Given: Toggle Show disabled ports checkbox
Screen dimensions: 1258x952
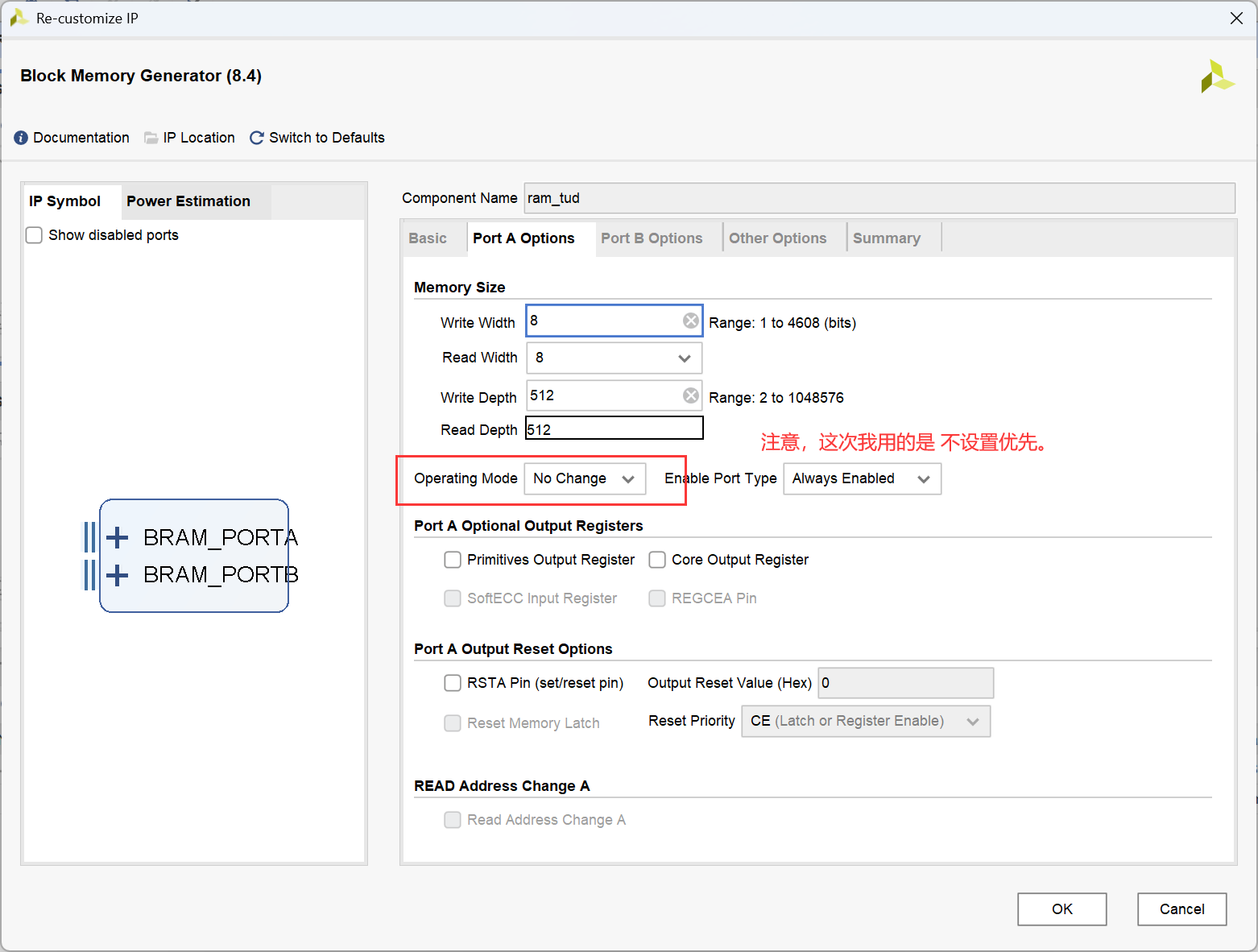Looking at the screenshot, I should click(34, 235).
